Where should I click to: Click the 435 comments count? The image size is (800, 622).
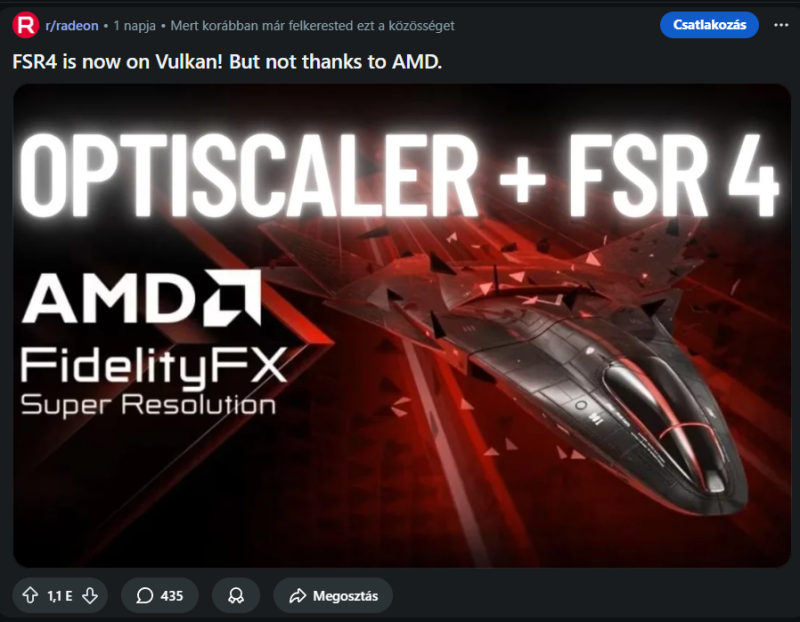tap(172, 596)
